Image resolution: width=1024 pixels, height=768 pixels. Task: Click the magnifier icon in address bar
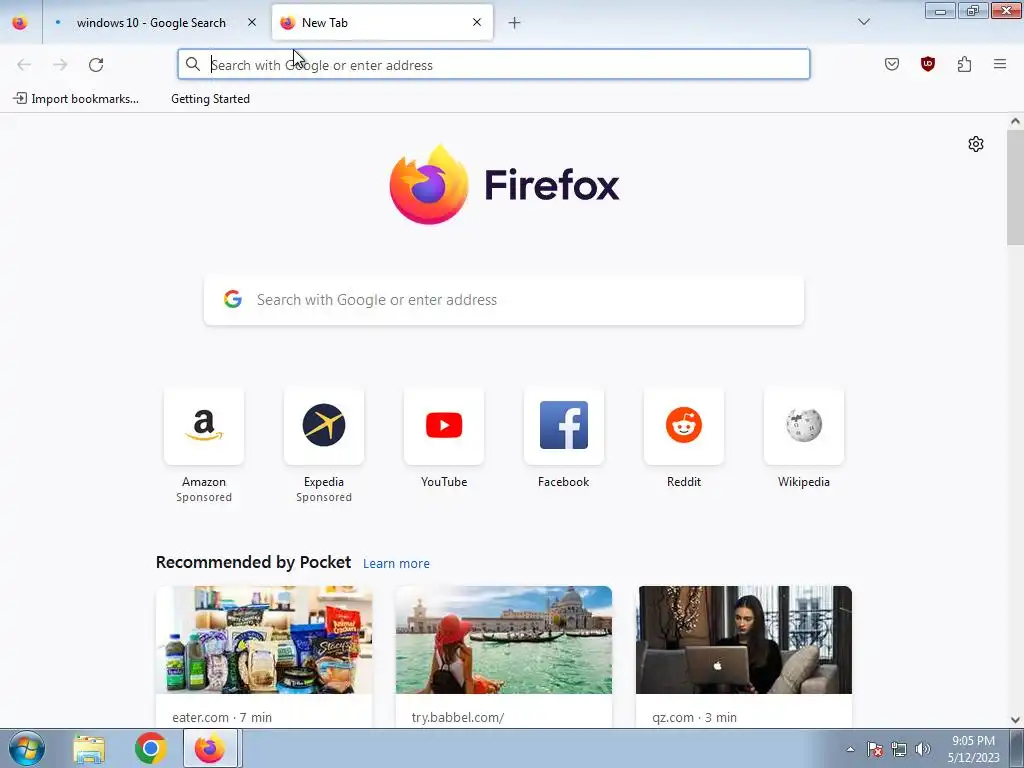click(x=193, y=65)
